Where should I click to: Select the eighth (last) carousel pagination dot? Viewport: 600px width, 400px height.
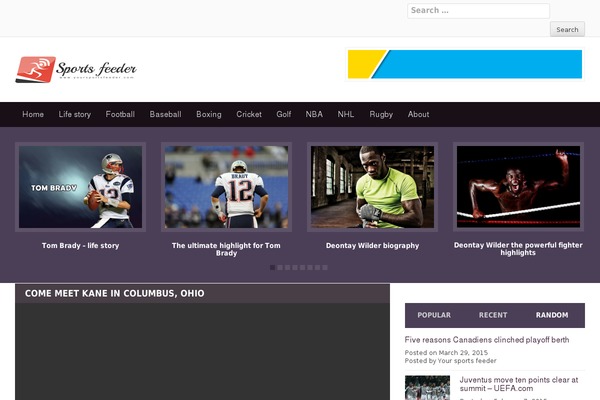point(325,268)
